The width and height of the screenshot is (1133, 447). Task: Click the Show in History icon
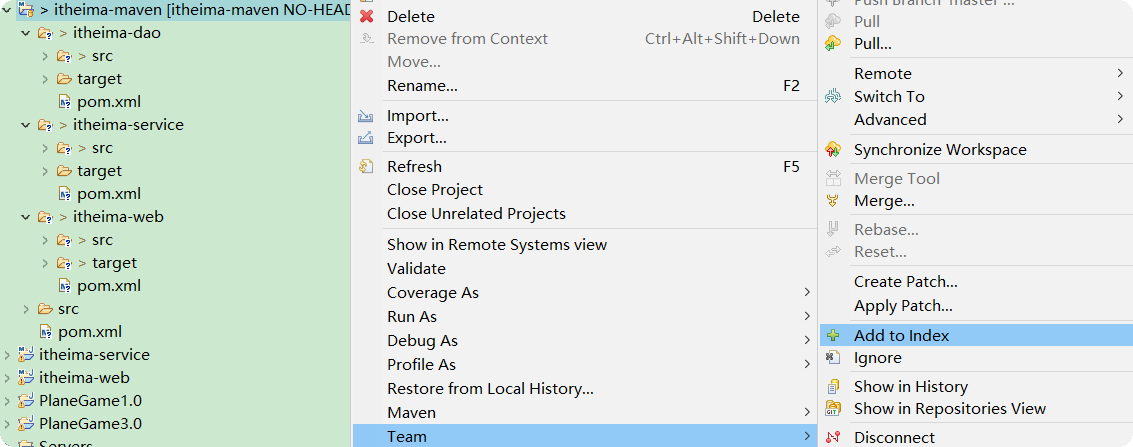833,387
